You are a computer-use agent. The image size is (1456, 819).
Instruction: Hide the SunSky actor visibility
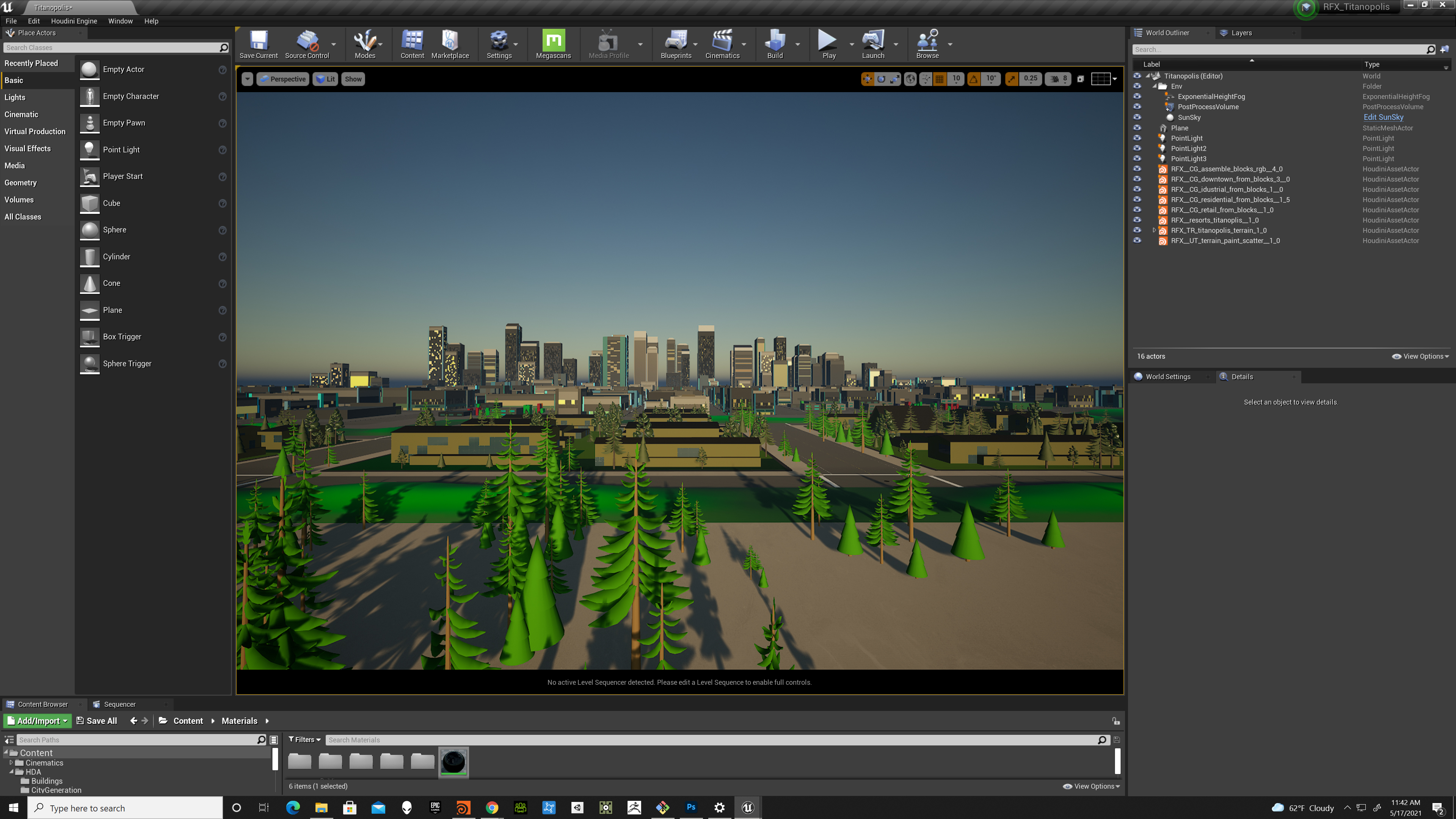(x=1137, y=117)
